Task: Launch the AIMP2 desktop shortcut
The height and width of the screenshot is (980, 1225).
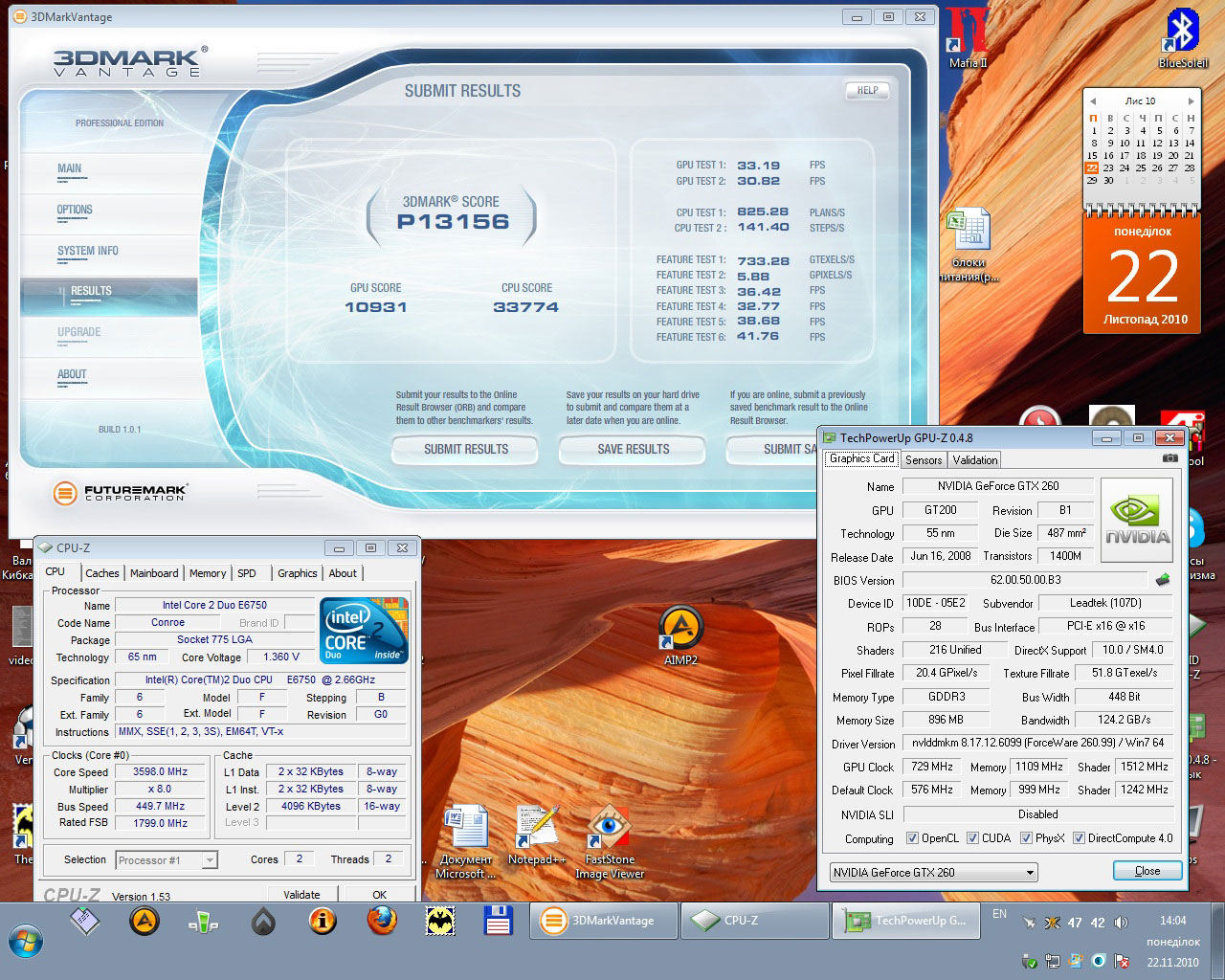Action: pyautogui.click(x=680, y=636)
